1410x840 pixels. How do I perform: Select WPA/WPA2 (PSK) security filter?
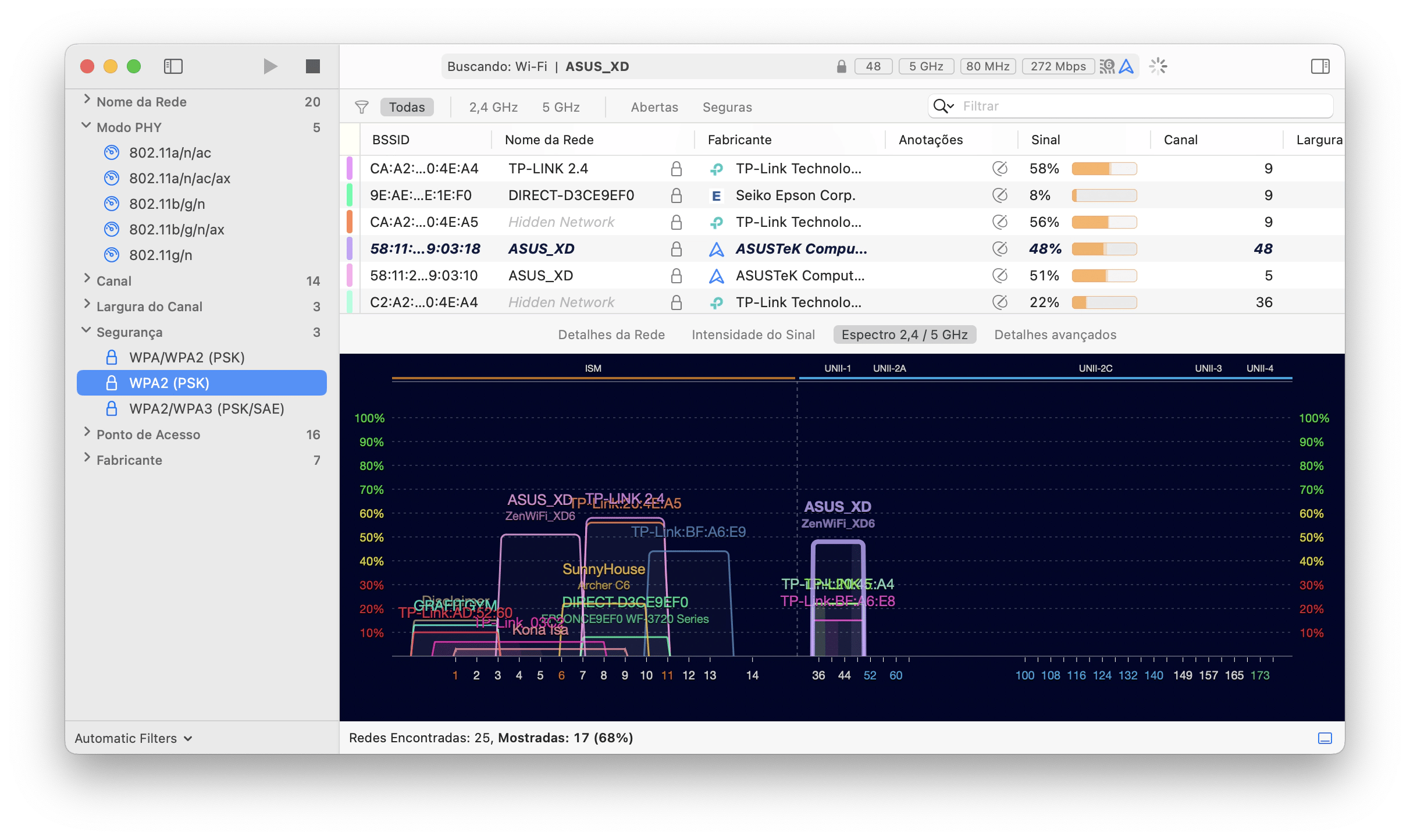(x=201, y=357)
